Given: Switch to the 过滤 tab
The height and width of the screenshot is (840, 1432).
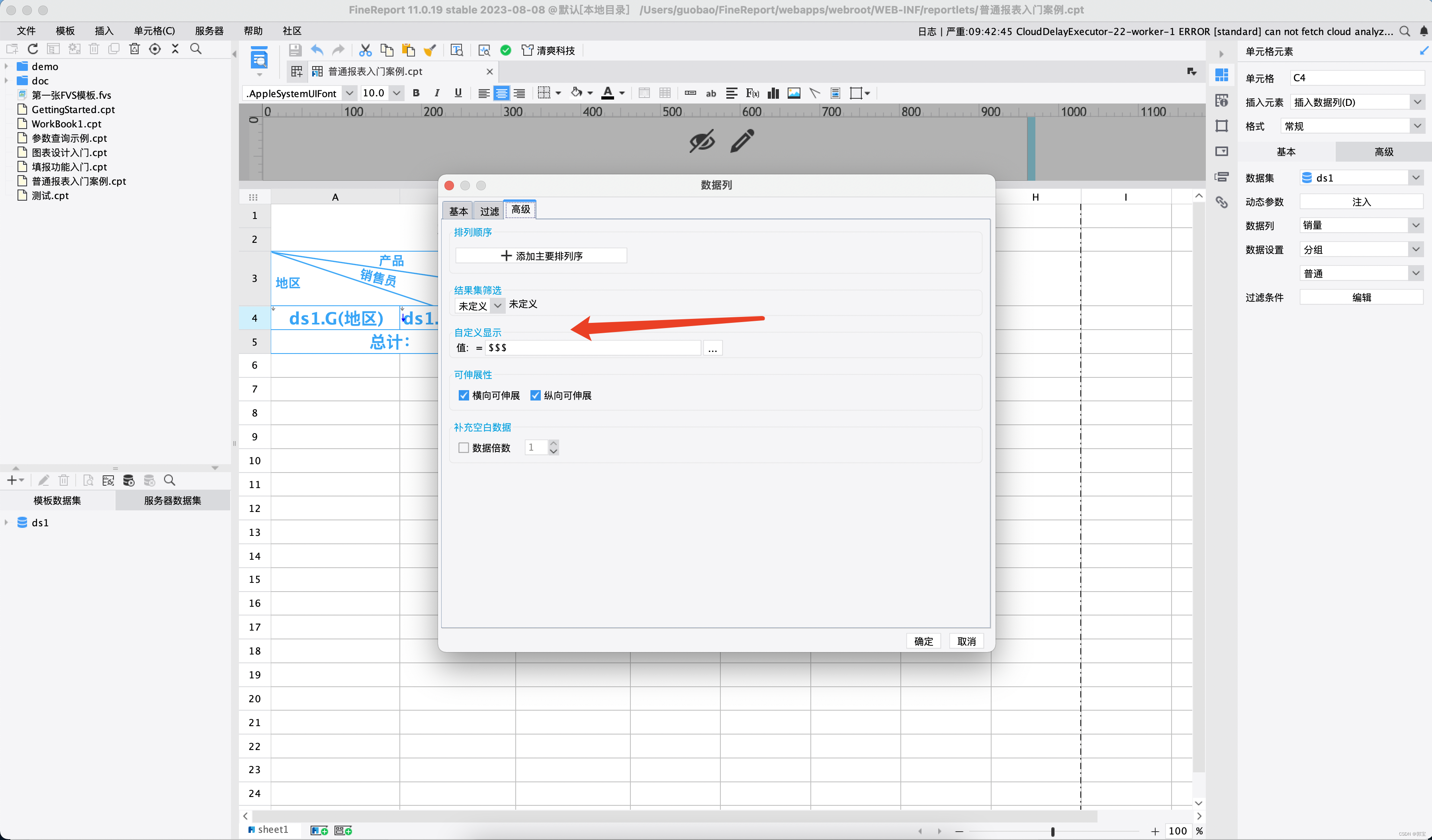Looking at the screenshot, I should (x=489, y=211).
